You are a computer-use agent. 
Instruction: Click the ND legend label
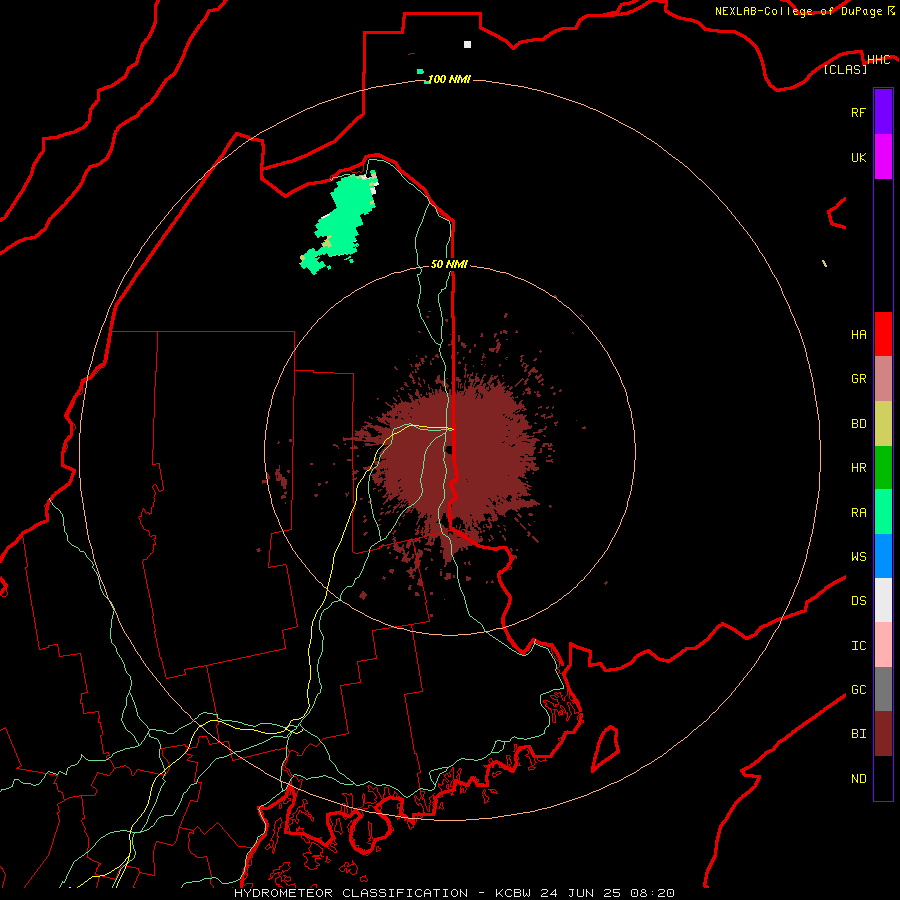pyautogui.click(x=858, y=779)
